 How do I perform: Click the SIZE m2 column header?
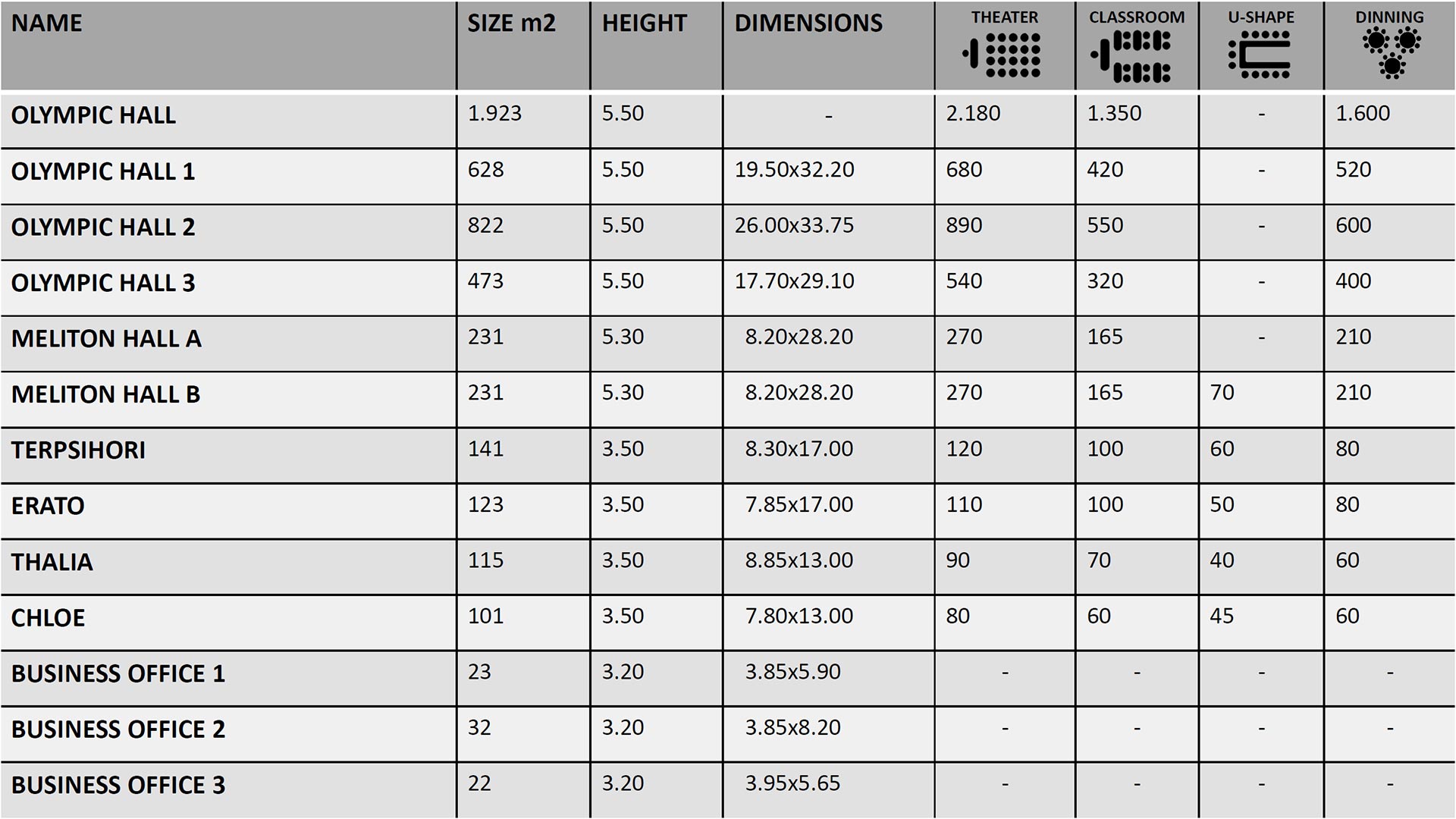pyautogui.click(x=511, y=24)
